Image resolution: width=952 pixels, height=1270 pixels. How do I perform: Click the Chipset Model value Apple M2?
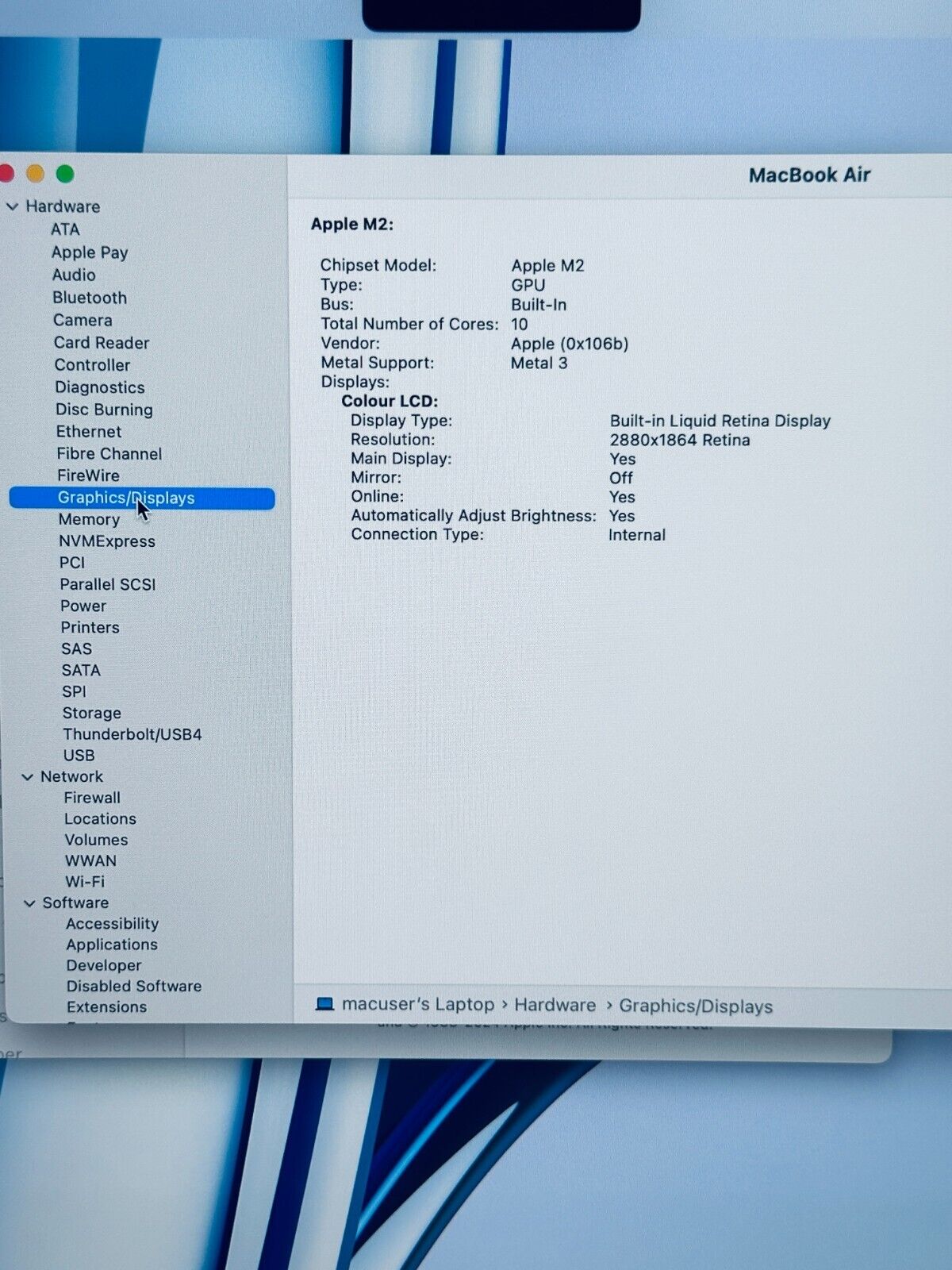[547, 266]
